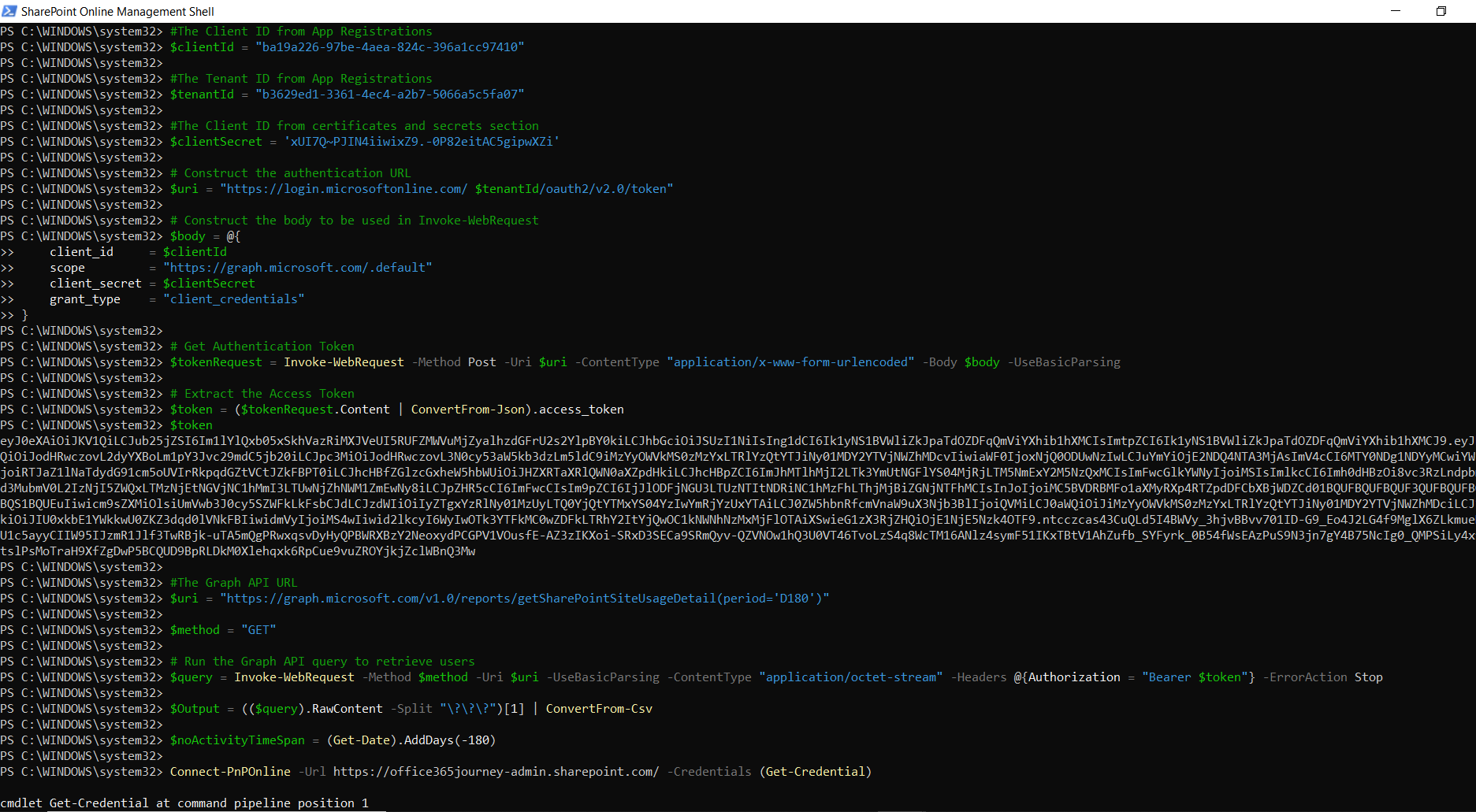Click the "GET" method string
The image size is (1476, 812).
tap(258, 630)
